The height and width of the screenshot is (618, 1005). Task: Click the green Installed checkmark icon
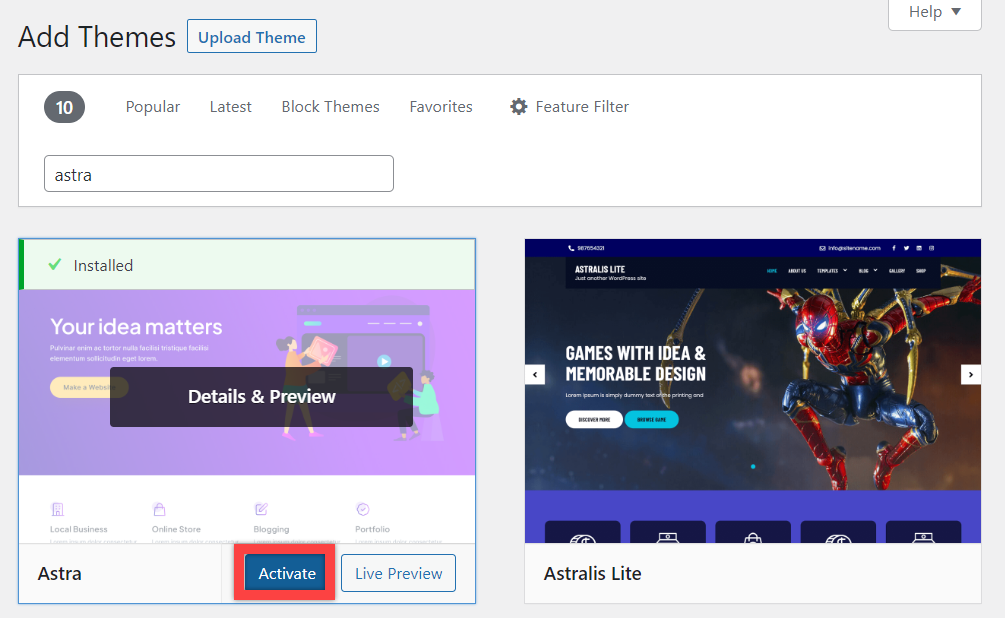point(55,264)
